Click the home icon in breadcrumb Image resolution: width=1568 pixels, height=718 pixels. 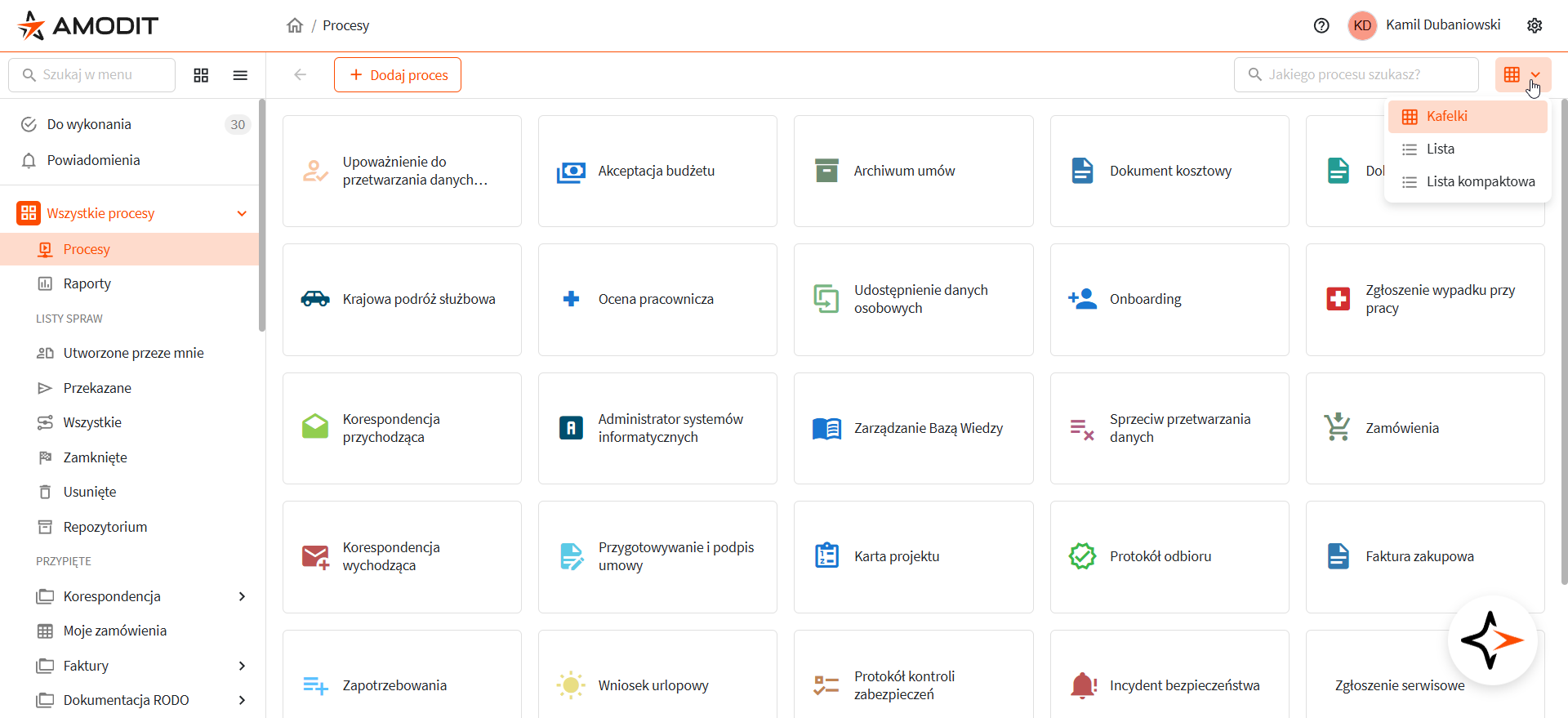tap(295, 25)
